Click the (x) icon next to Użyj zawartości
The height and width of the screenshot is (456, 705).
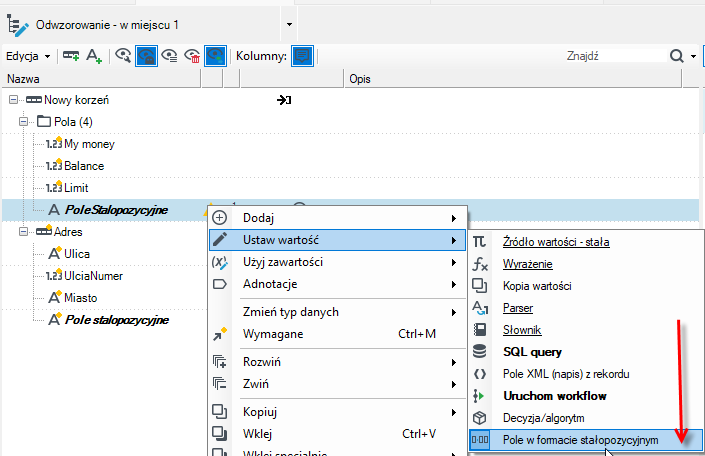tap(219, 262)
